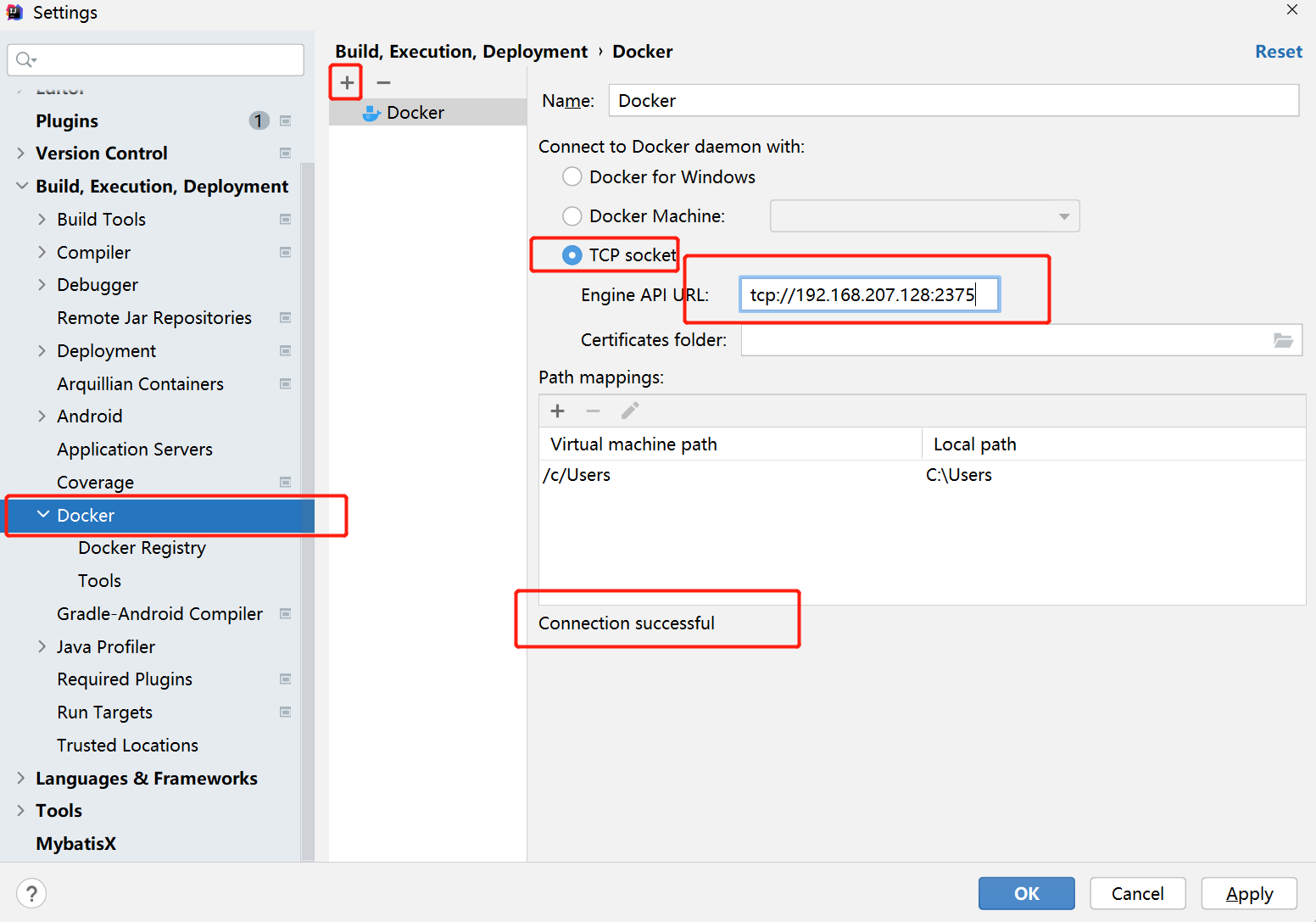Open Trusted Locations settings
This screenshot has width=1316, height=922.
tap(127, 746)
